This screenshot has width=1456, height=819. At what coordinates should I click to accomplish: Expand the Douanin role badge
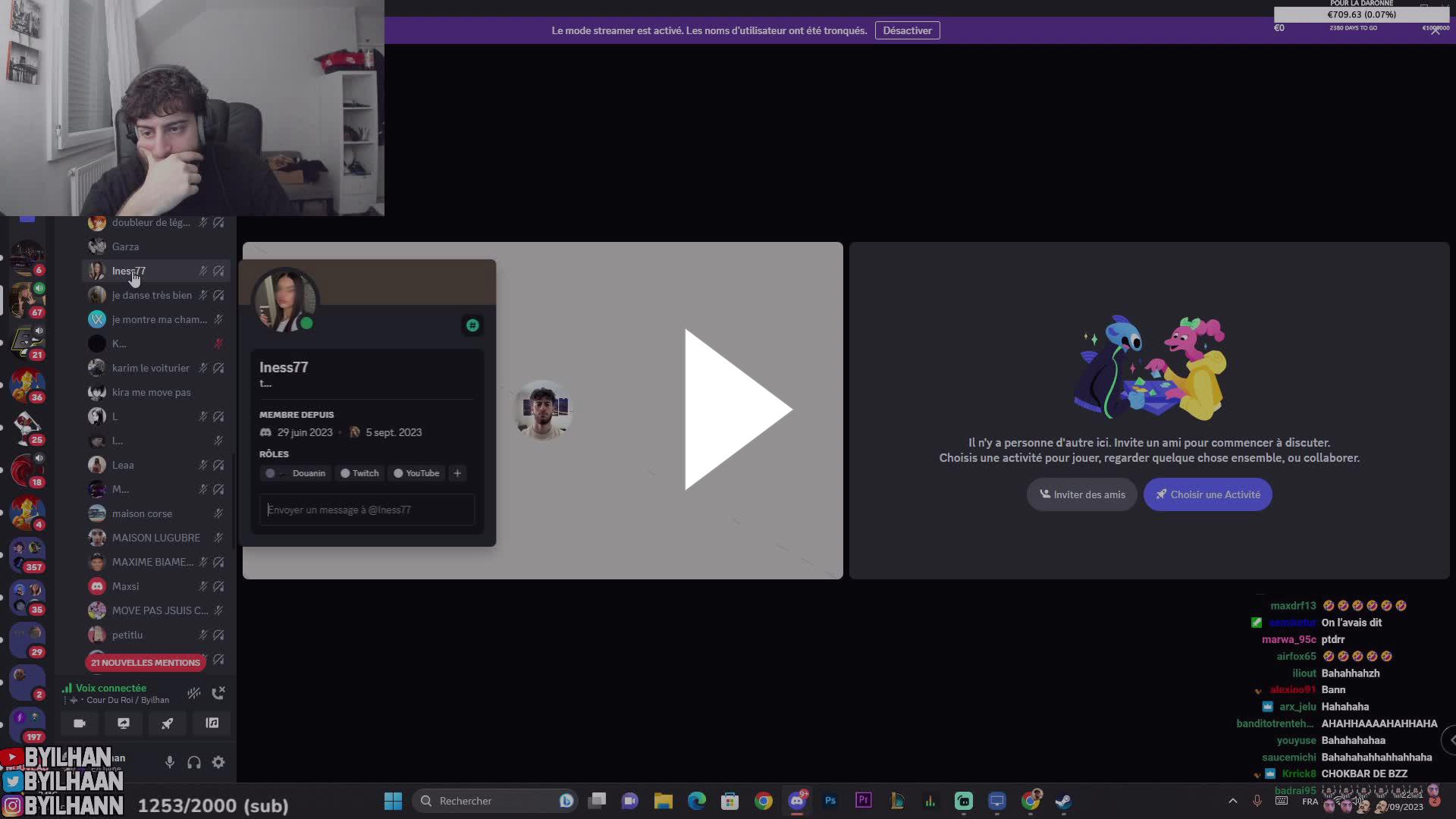[x=295, y=472]
